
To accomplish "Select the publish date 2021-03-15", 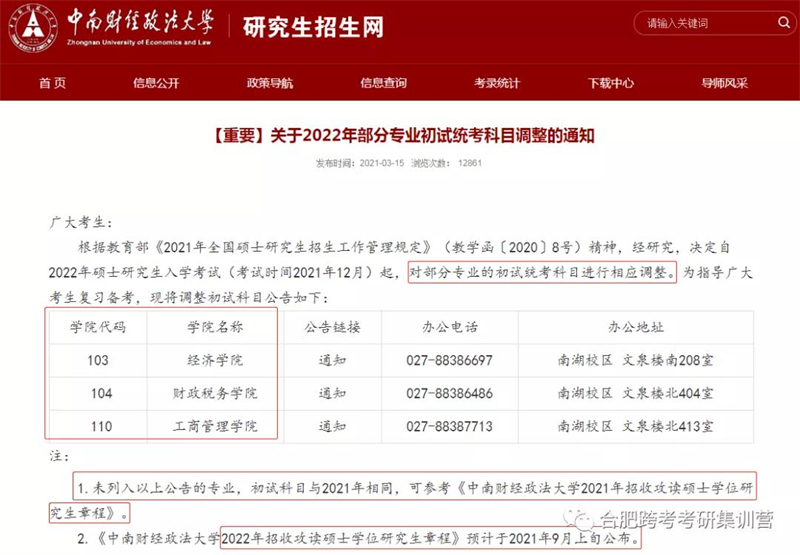I will (382, 163).
